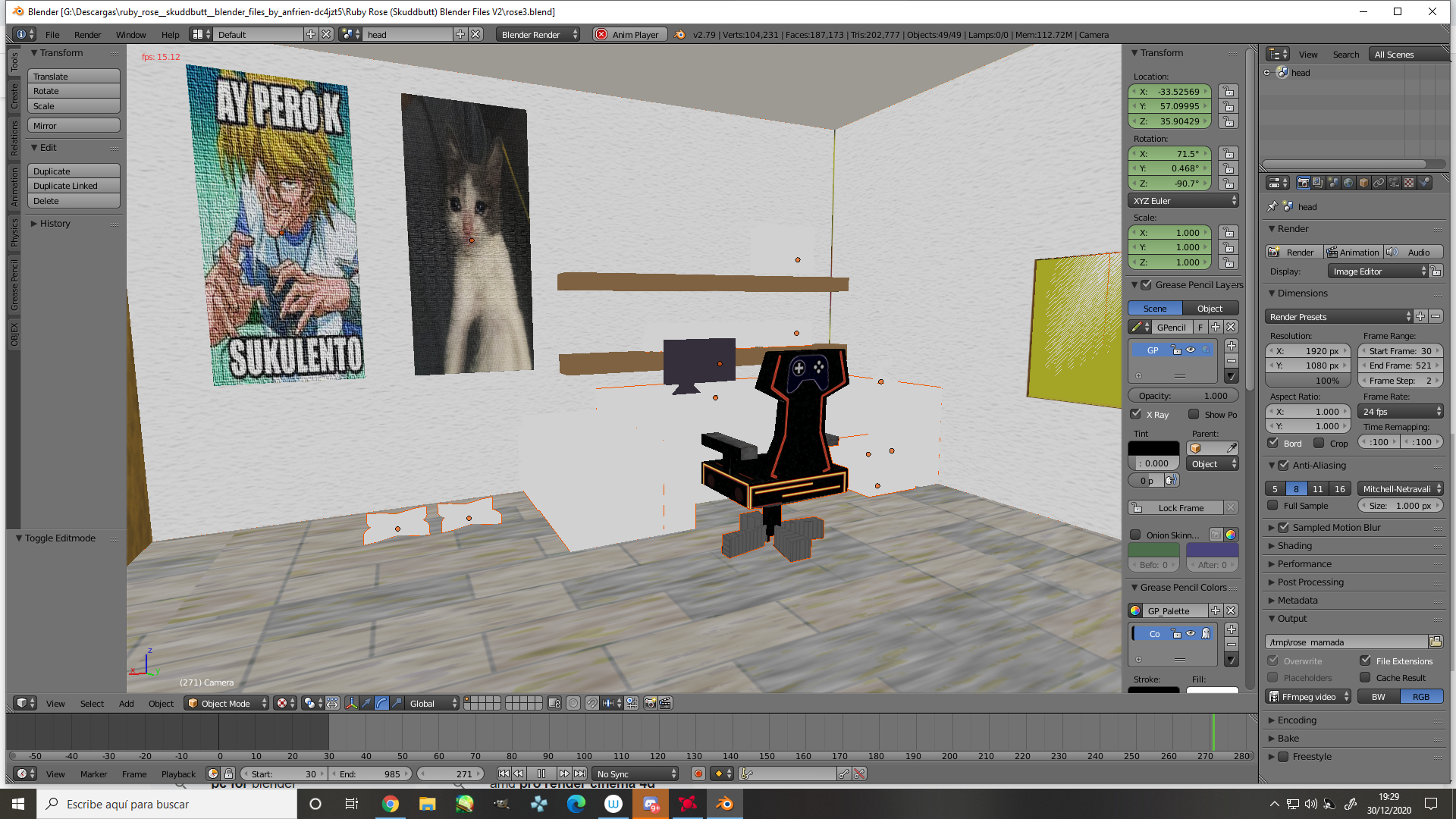Open the XYZ Euler rotation mode dropdown

(1183, 201)
